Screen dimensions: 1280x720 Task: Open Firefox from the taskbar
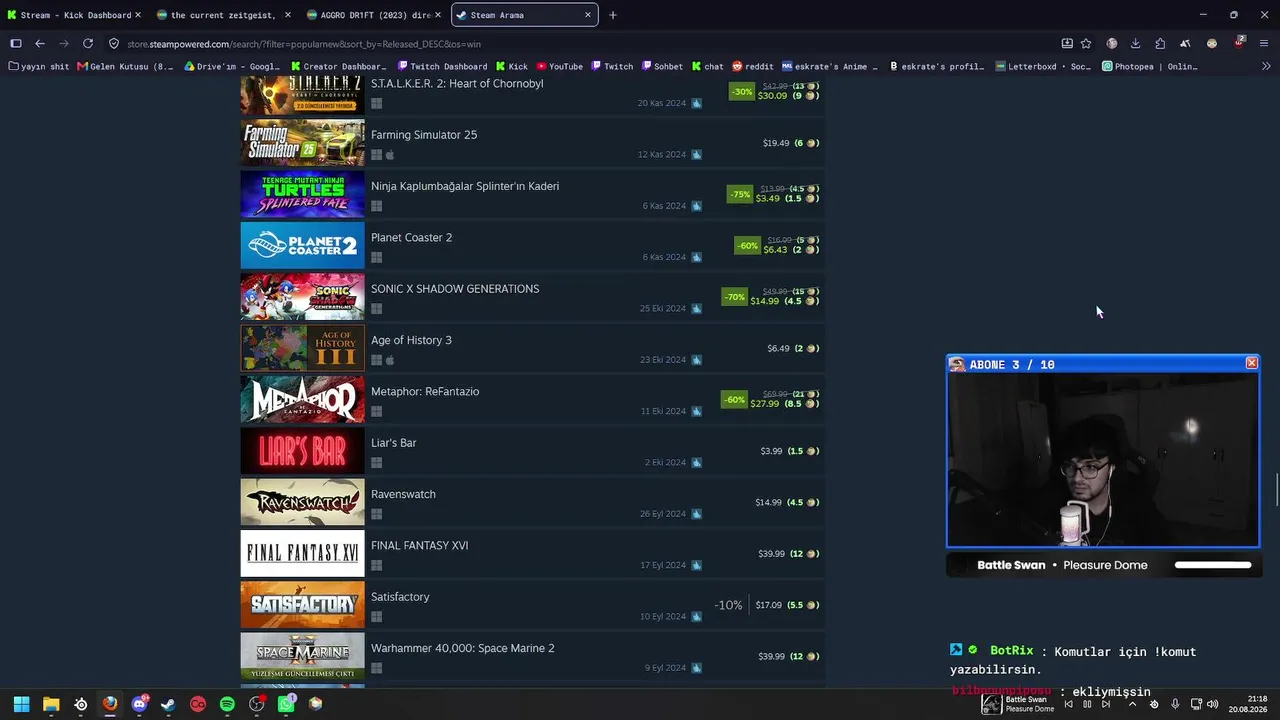tap(110, 704)
